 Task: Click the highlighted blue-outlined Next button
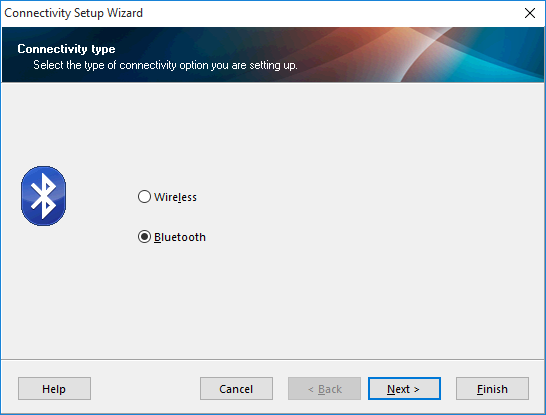pyautogui.click(x=404, y=389)
